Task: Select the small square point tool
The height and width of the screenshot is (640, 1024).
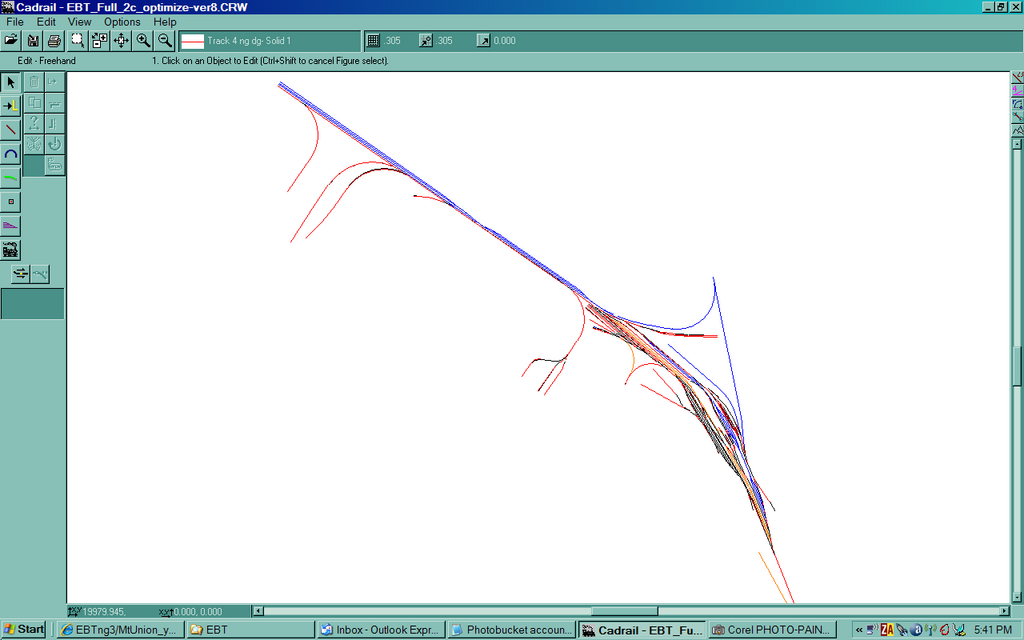Action: [10, 202]
